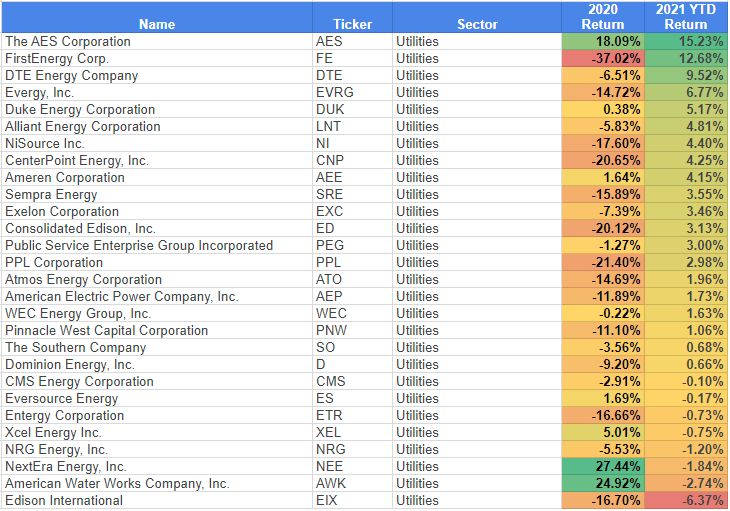The width and height of the screenshot is (730, 511).
Task: Click the 2021 YTD Return header
Action: [686, 17]
